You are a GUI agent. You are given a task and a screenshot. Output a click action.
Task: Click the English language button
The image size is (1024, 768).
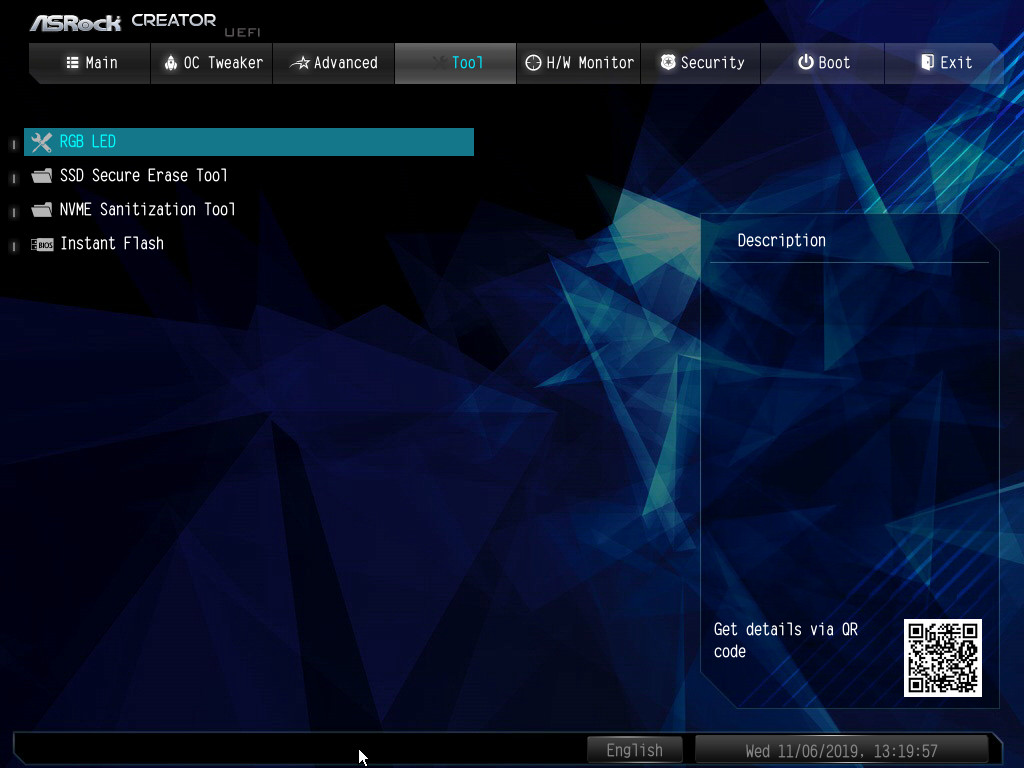(634, 750)
